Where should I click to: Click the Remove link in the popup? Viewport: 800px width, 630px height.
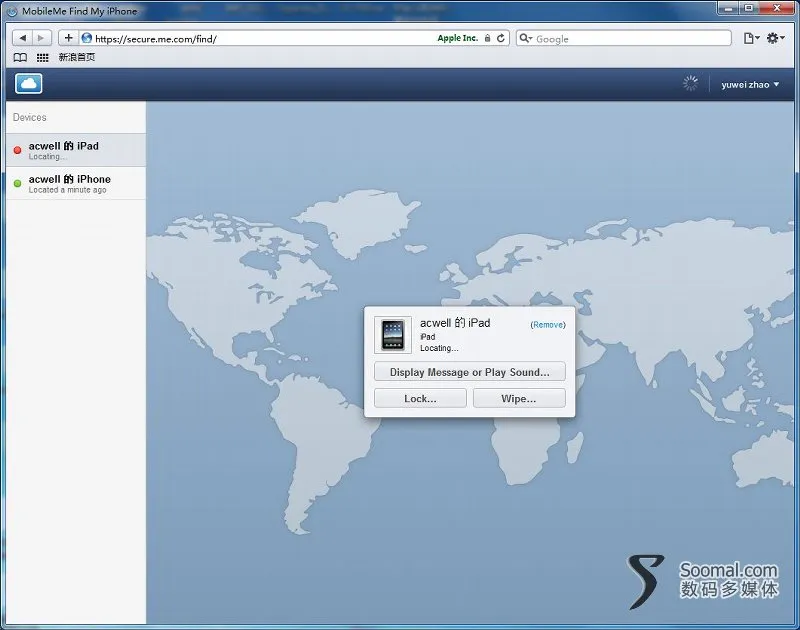tap(548, 325)
